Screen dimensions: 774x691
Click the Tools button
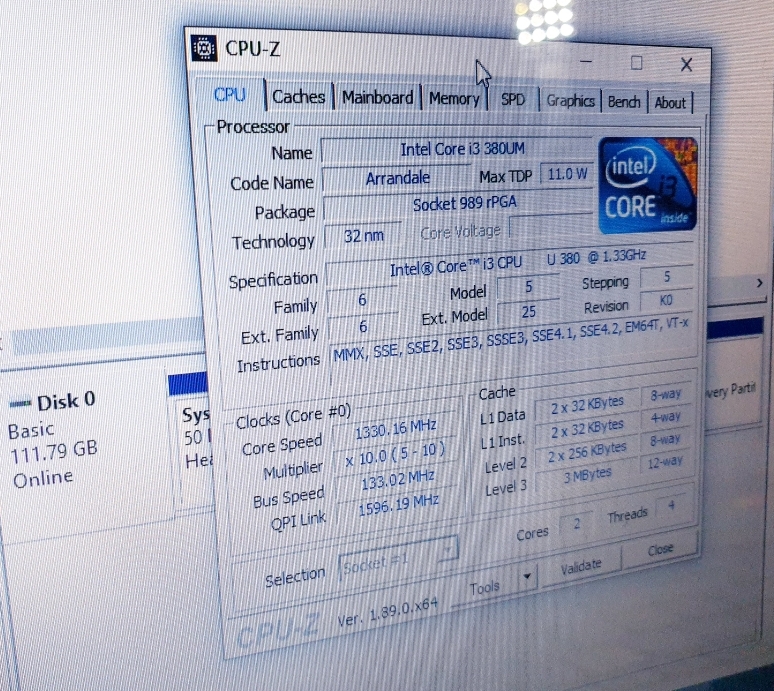[x=486, y=587]
